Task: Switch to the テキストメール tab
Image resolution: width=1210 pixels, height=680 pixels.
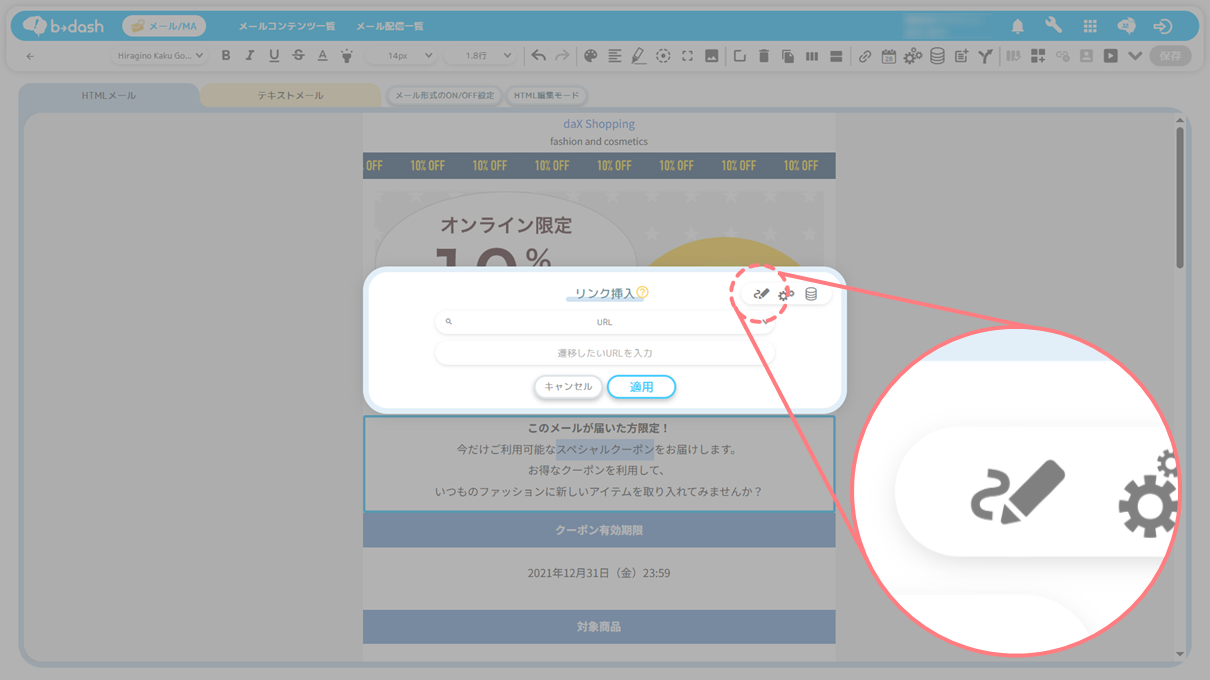Action: coord(290,96)
